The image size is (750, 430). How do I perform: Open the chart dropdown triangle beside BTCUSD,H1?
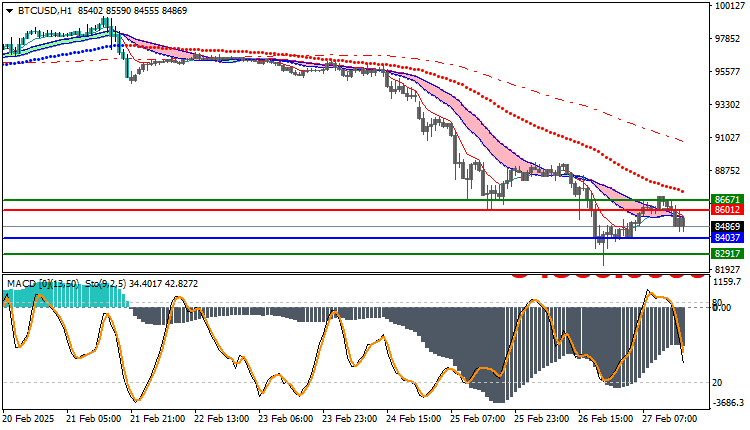(x=10, y=11)
